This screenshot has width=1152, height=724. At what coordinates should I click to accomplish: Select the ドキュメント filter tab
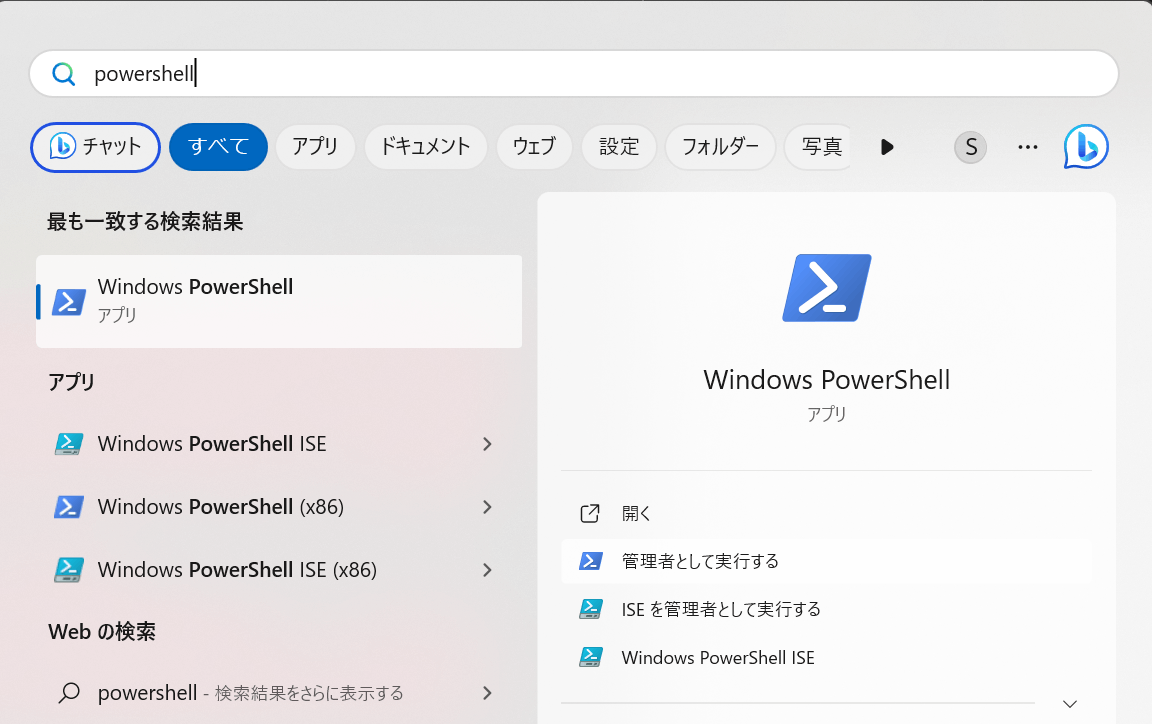[425, 147]
